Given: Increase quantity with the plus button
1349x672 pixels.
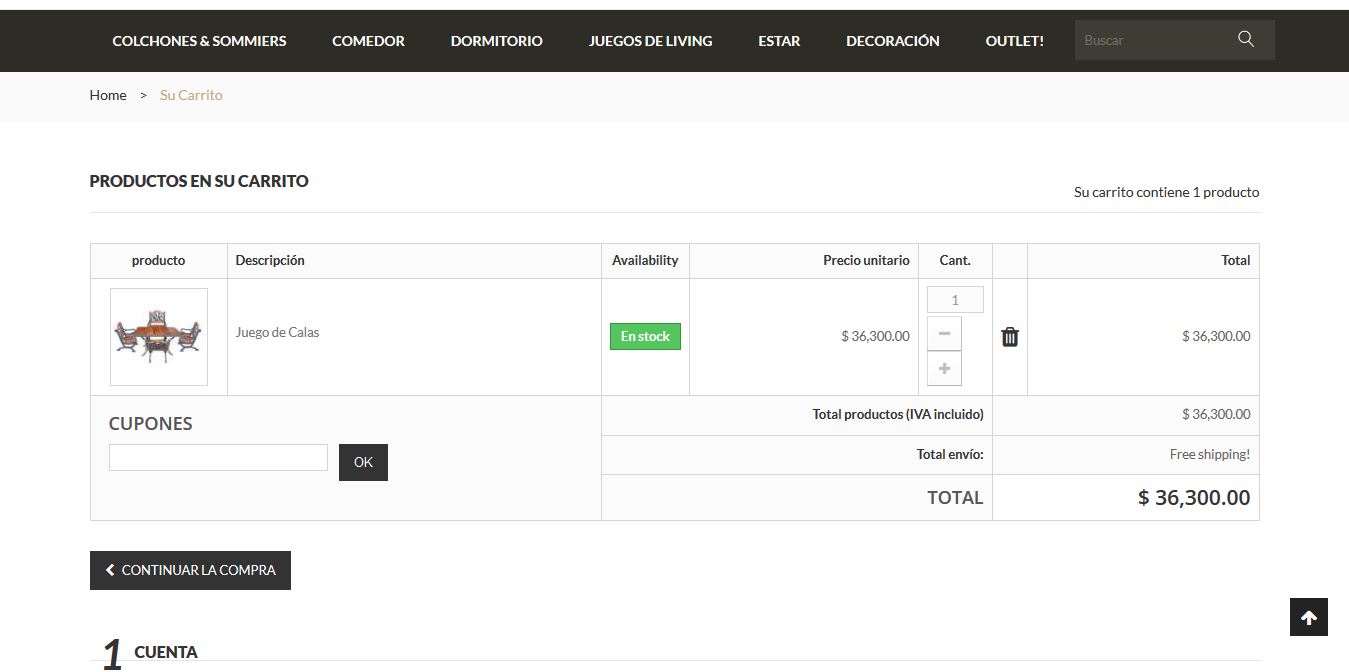Looking at the screenshot, I should tap(944, 368).
